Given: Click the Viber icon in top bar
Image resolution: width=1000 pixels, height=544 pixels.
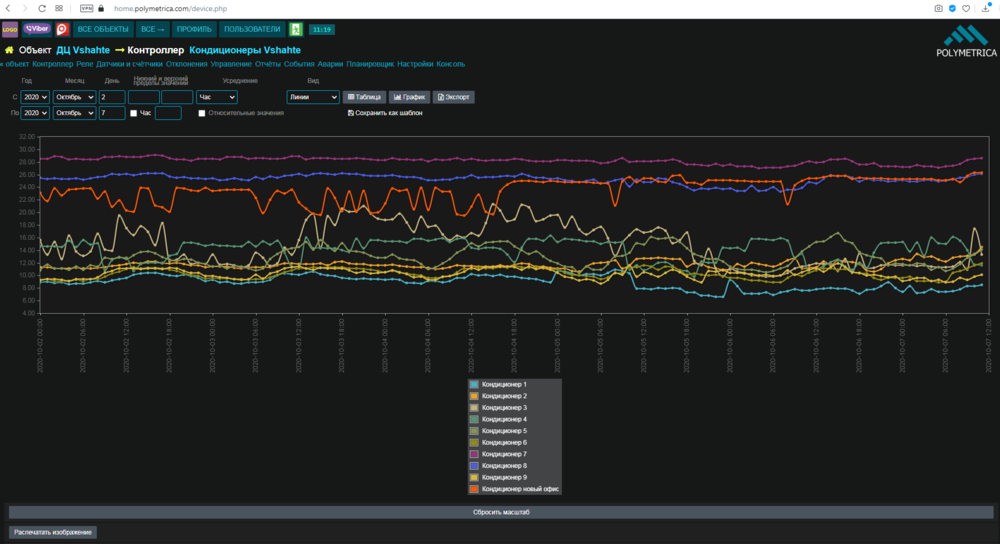Looking at the screenshot, I should tap(36, 29).
